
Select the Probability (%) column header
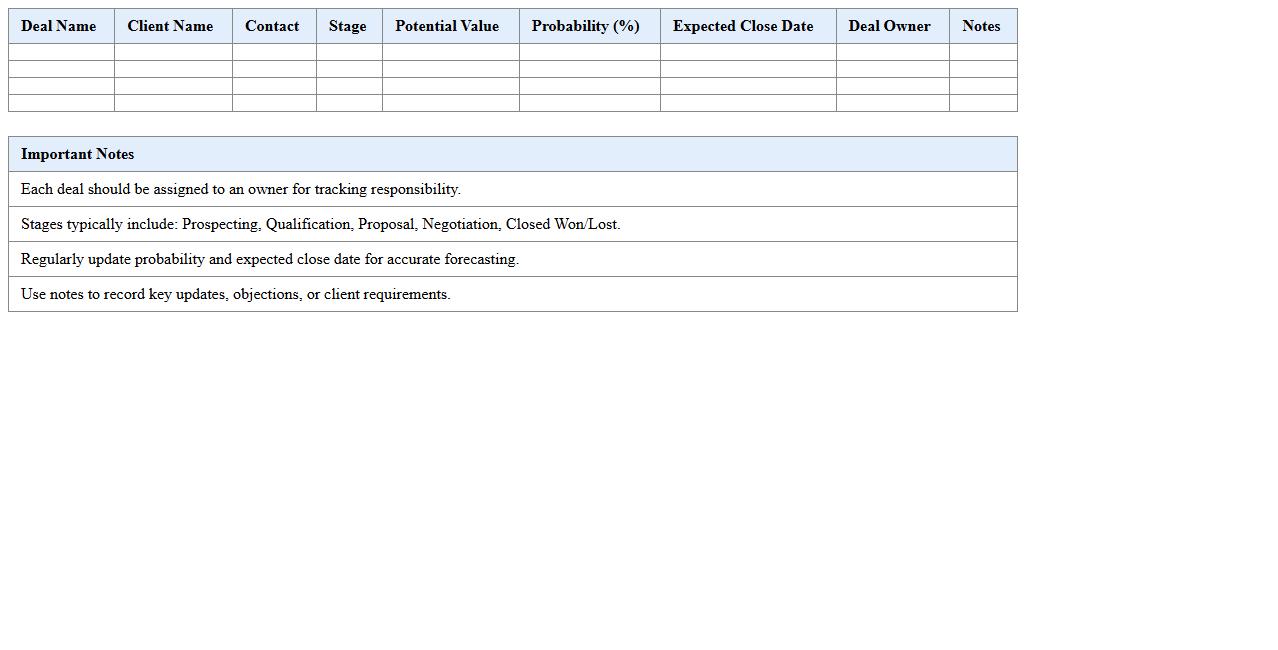coord(586,26)
